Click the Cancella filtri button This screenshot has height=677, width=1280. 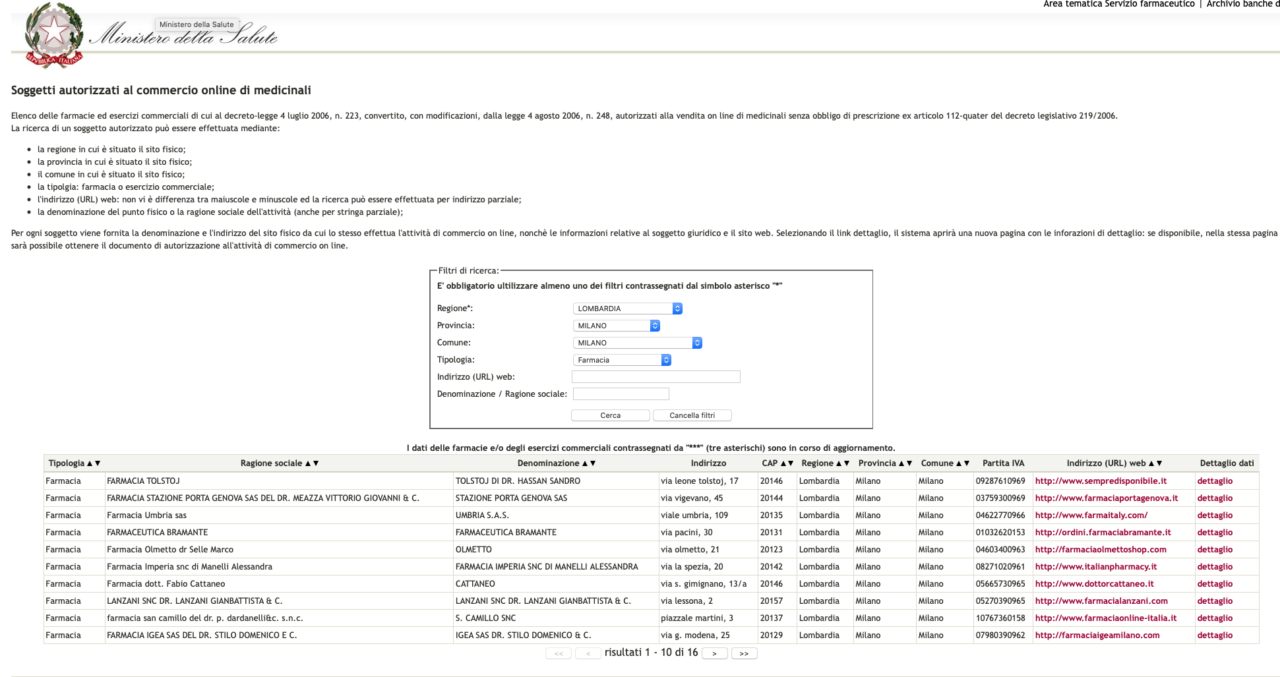point(692,415)
